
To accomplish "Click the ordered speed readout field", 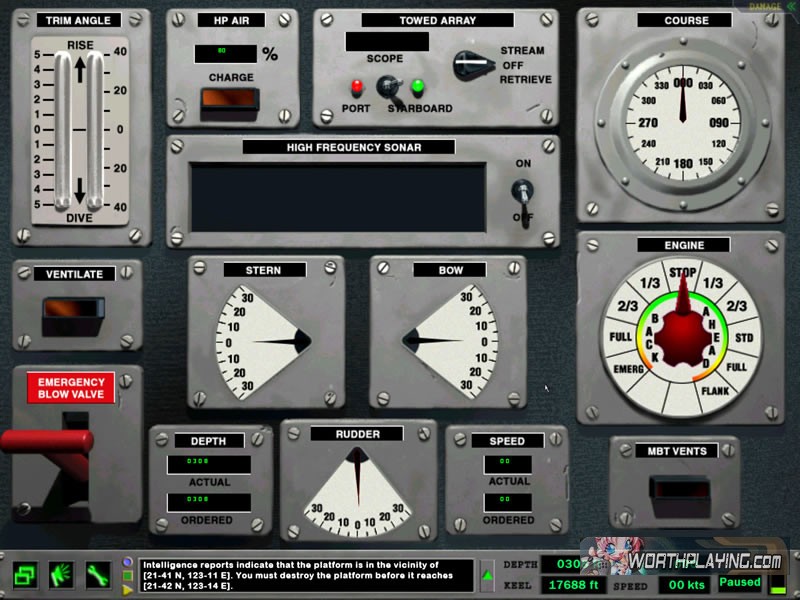I will click(507, 501).
